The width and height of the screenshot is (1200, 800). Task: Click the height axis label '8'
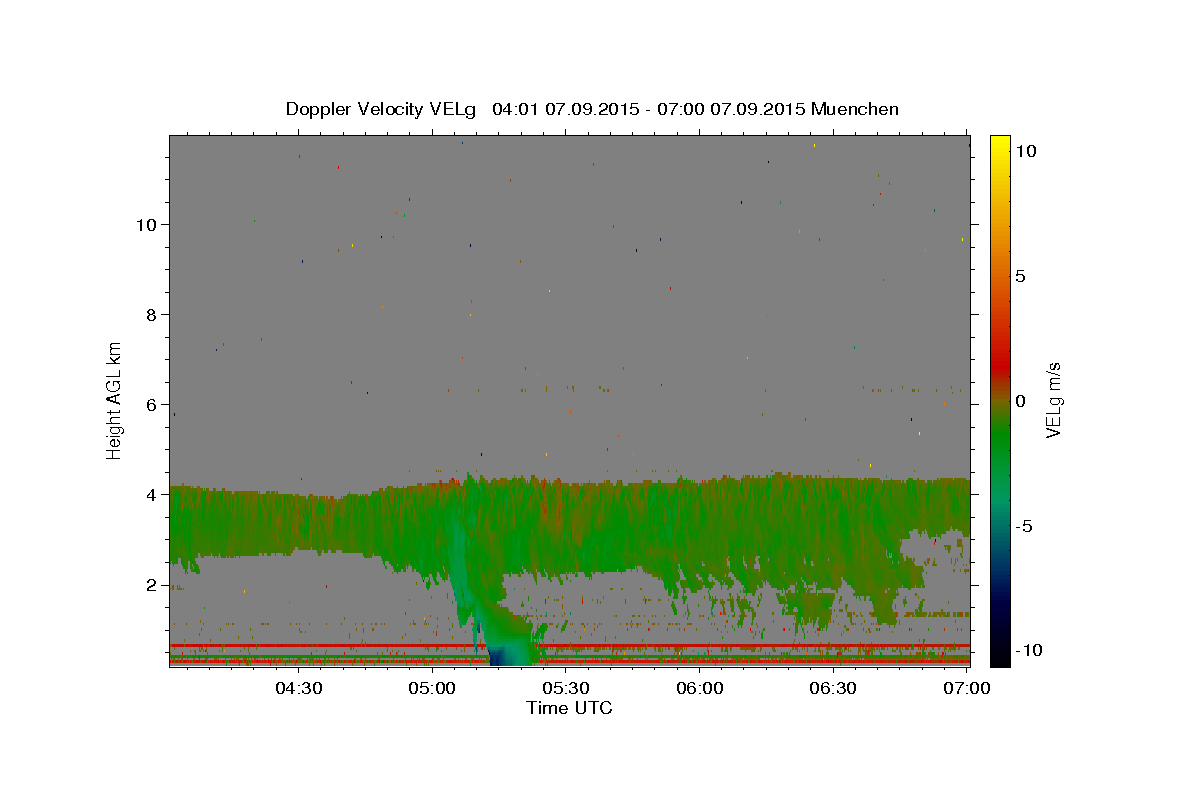pos(151,314)
